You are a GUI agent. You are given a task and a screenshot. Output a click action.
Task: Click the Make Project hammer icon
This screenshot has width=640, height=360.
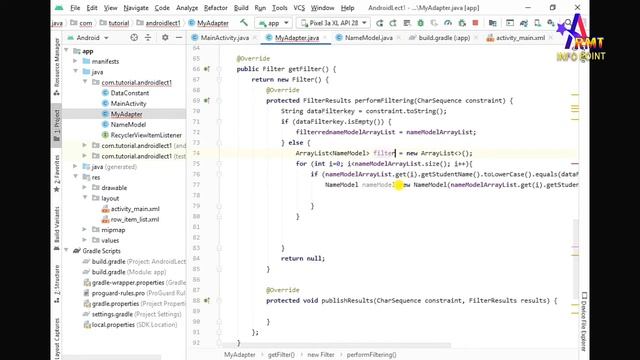pos(244,23)
